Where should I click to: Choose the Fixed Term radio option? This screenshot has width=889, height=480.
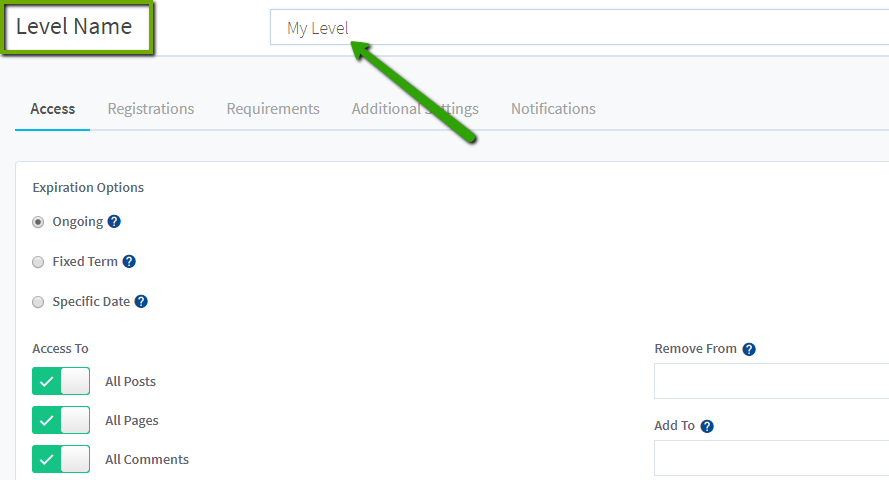pyautogui.click(x=38, y=262)
